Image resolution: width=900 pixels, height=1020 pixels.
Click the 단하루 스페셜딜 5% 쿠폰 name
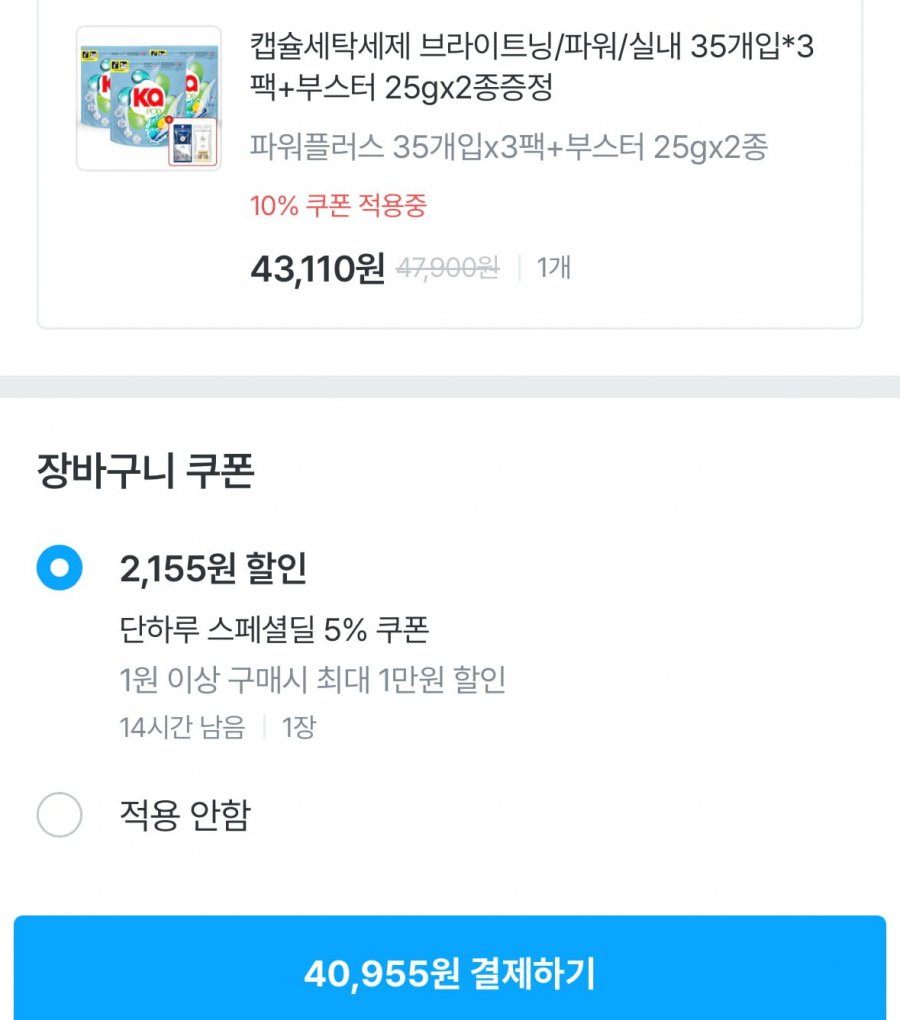click(x=274, y=630)
